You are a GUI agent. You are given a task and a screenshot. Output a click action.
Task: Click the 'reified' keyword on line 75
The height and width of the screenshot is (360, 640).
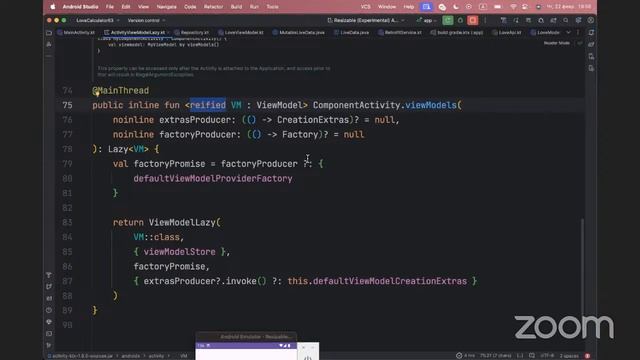point(207,105)
